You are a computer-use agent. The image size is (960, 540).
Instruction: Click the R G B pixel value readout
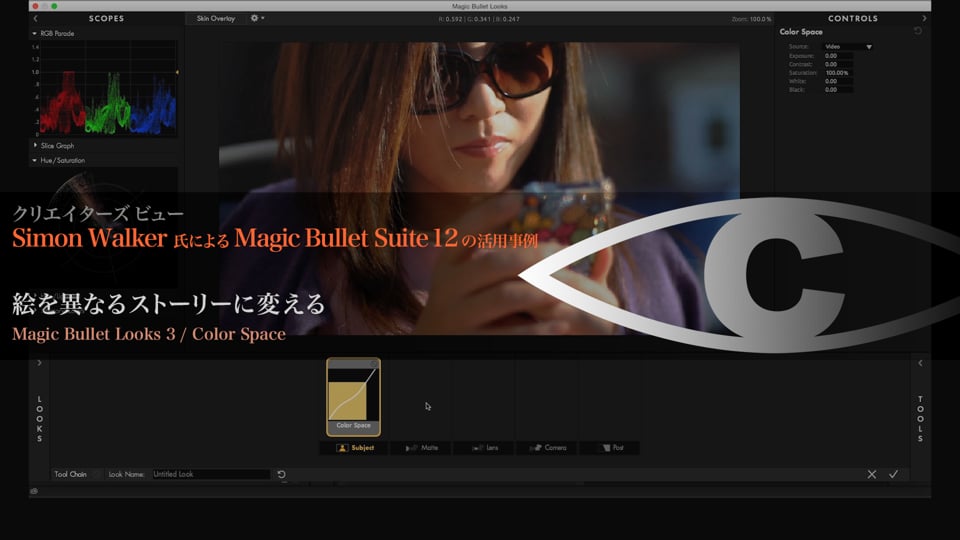pyautogui.click(x=479, y=19)
